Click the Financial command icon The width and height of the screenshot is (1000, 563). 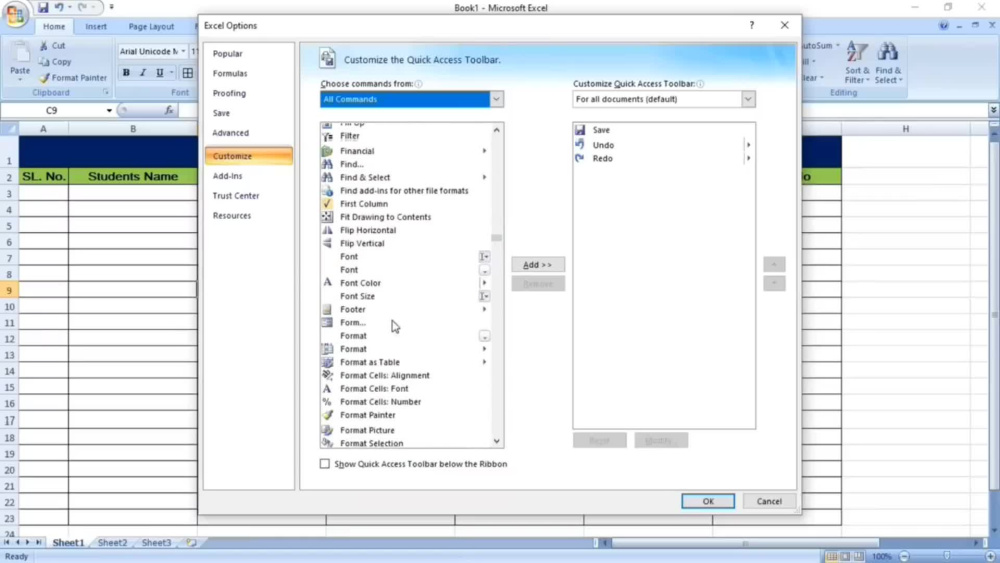[327, 151]
